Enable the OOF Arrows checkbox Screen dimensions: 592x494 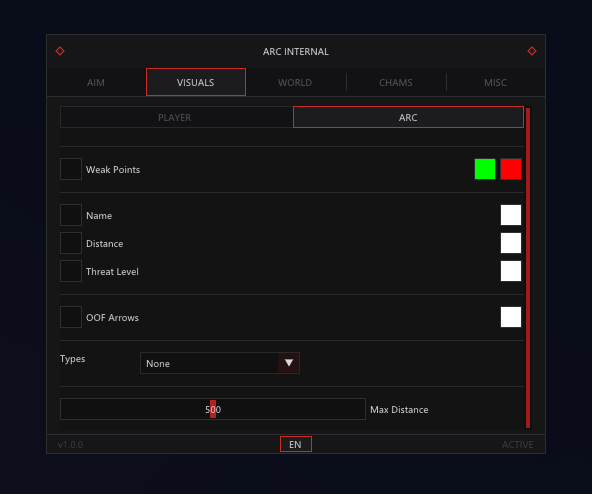(71, 317)
